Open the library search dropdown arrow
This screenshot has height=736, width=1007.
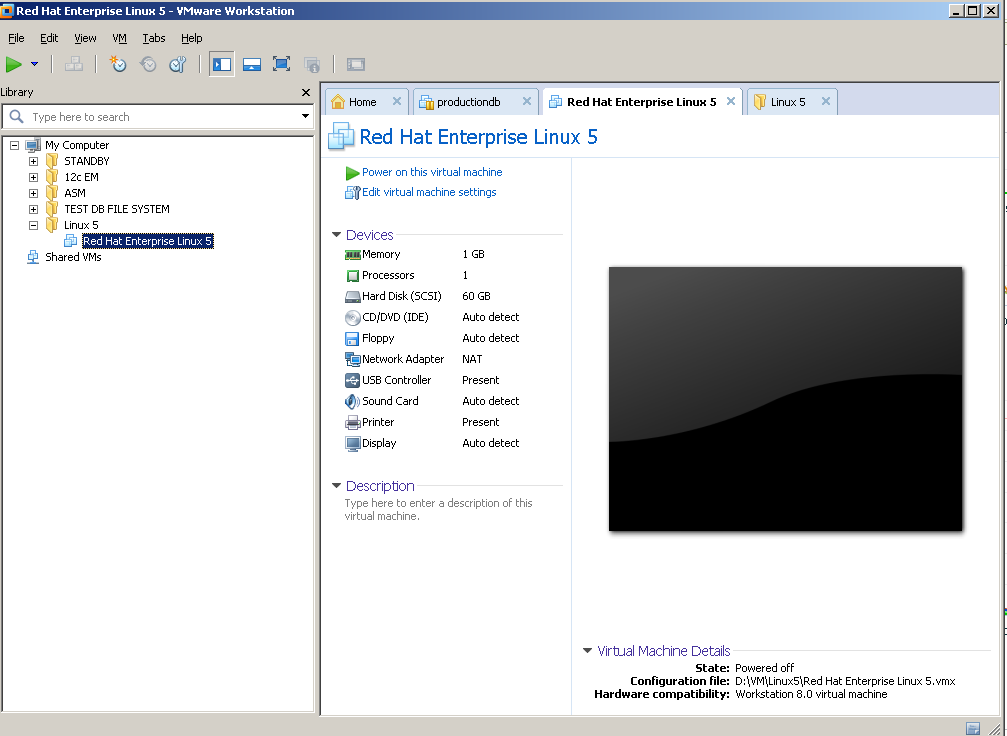pyautogui.click(x=305, y=117)
